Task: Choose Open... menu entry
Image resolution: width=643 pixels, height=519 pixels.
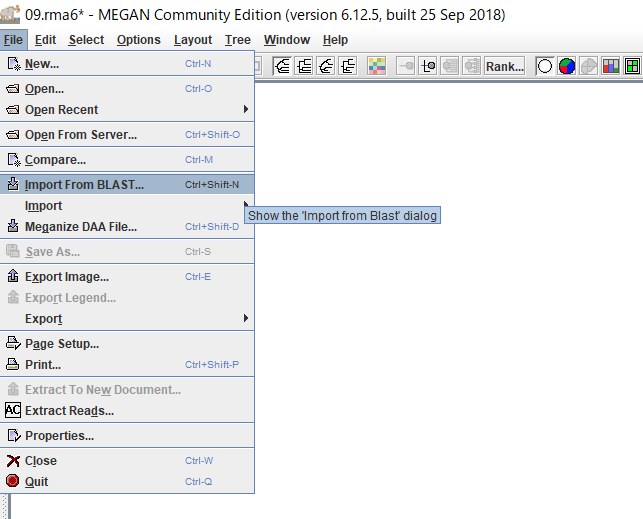Action: point(127,89)
